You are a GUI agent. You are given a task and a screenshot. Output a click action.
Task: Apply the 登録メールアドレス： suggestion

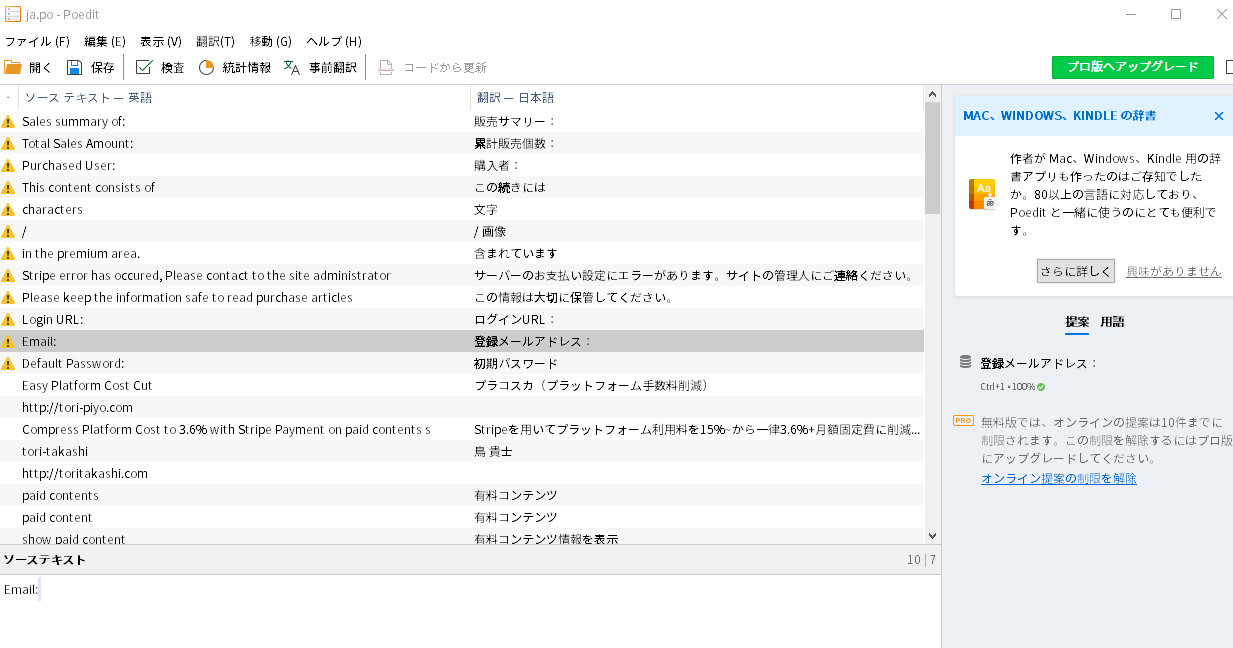[x=1039, y=363]
